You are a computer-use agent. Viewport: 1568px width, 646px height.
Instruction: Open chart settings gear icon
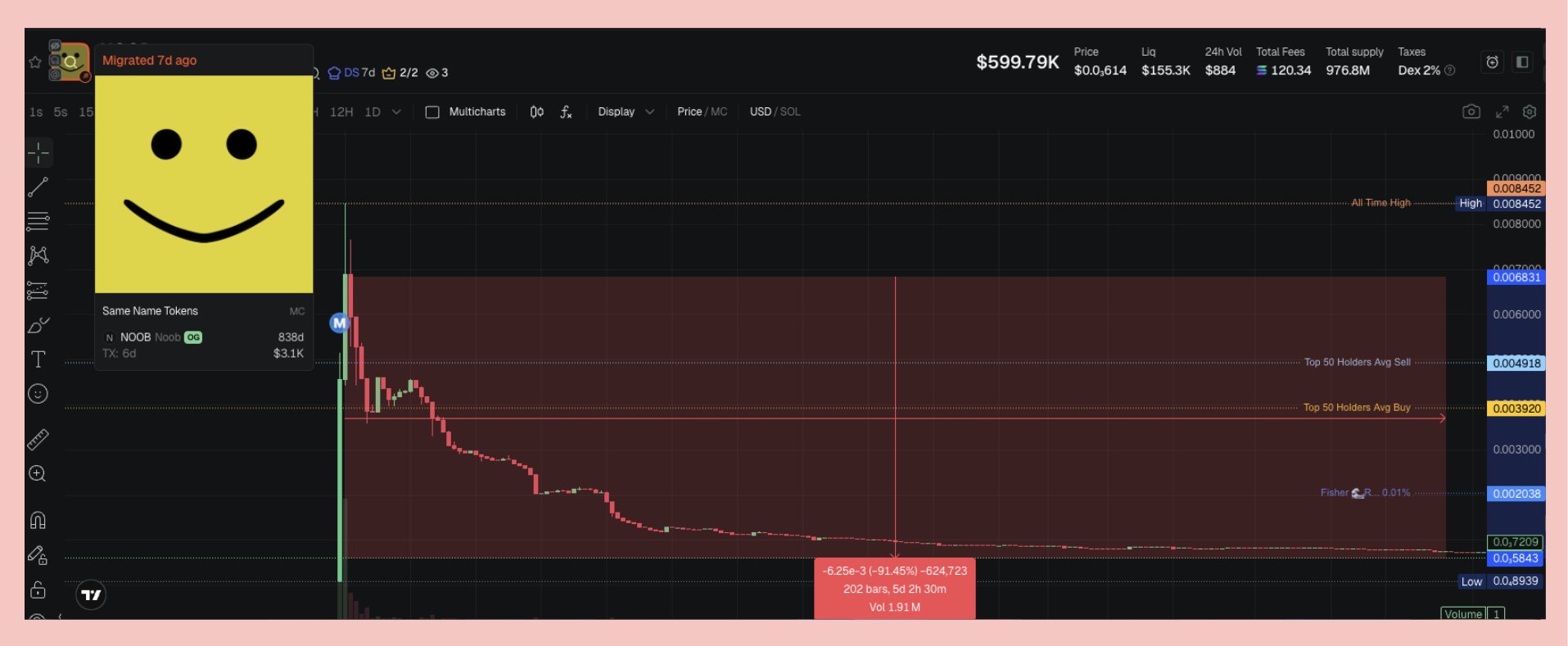pos(1529,111)
